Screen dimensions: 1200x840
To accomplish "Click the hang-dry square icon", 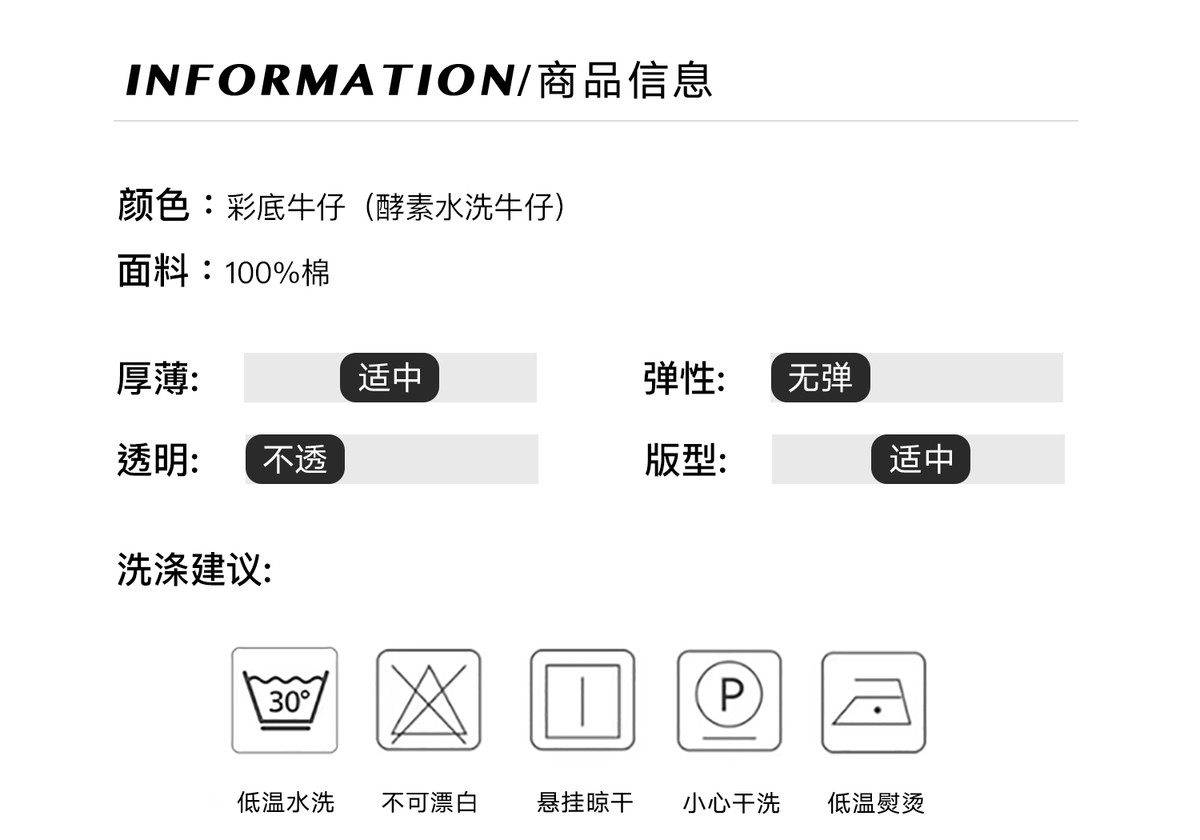I will (x=582, y=700).
